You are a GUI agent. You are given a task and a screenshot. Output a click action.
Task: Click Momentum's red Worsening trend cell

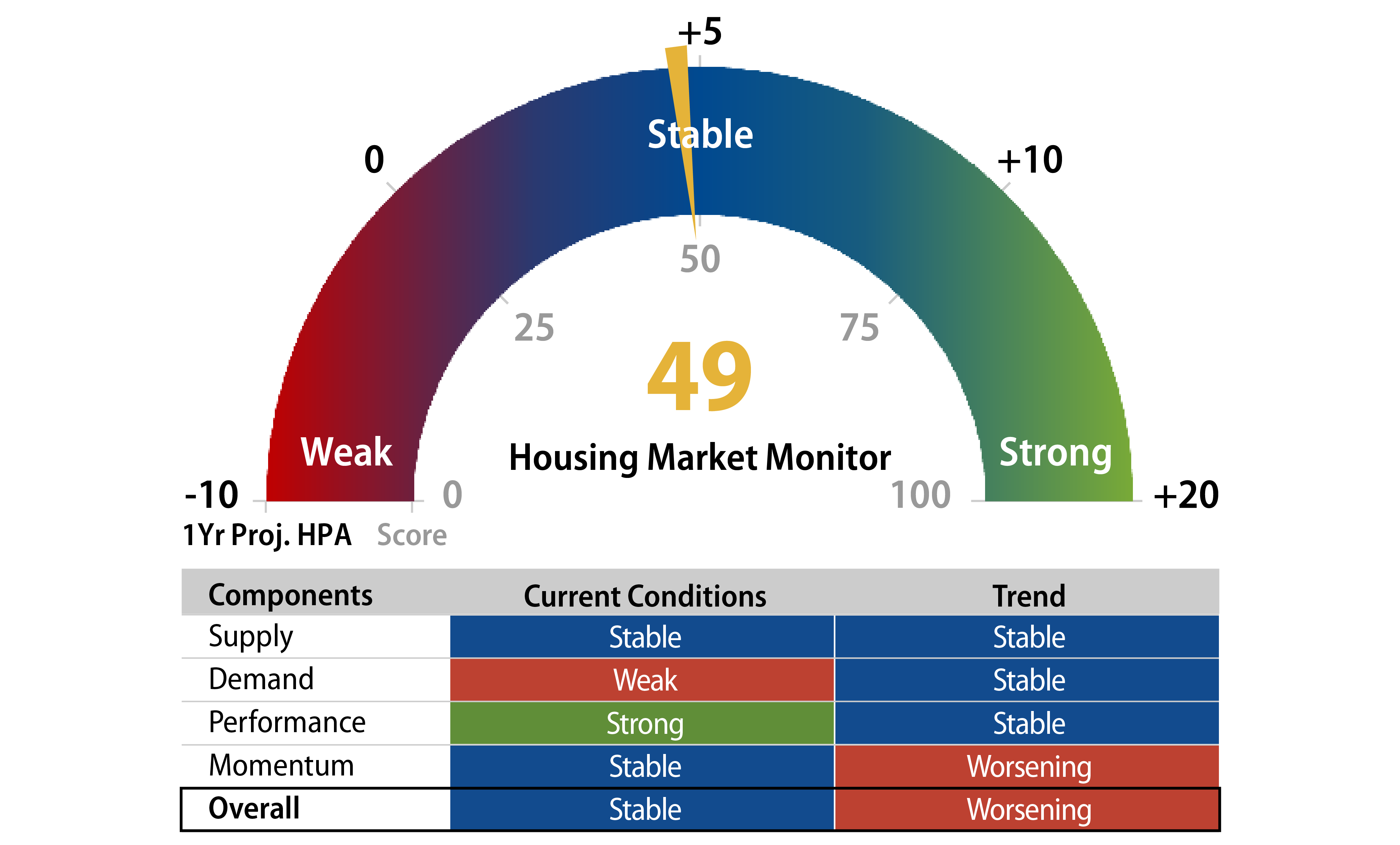click(x=1028, y=767)
